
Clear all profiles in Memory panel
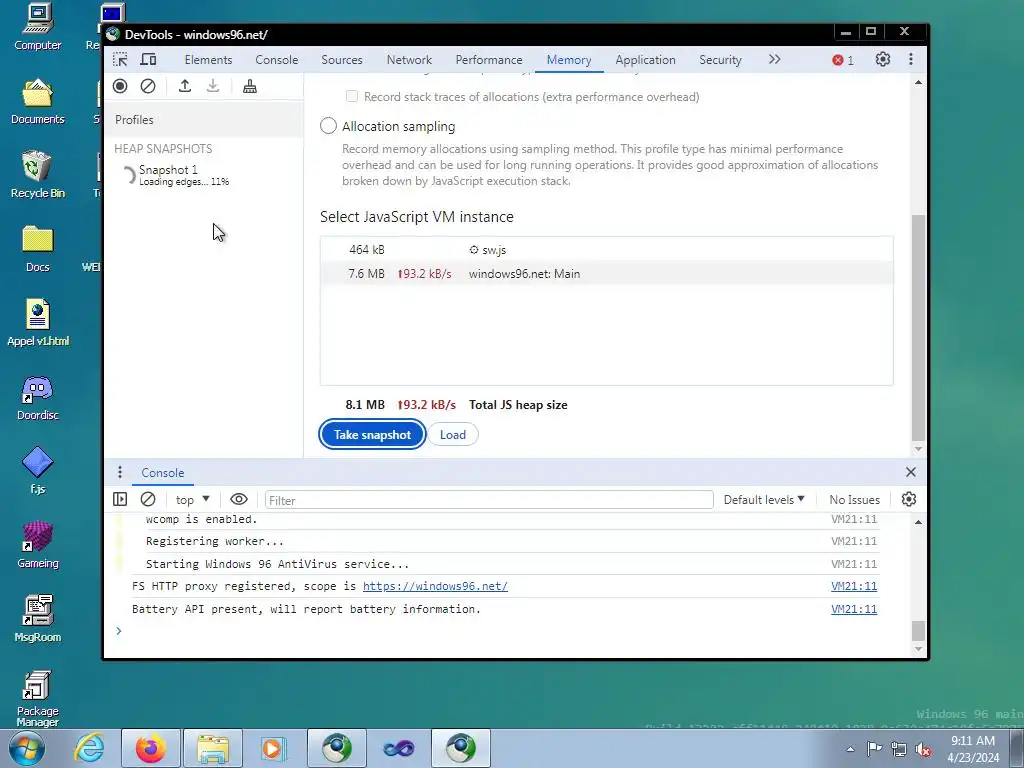(x=148, y=86)
